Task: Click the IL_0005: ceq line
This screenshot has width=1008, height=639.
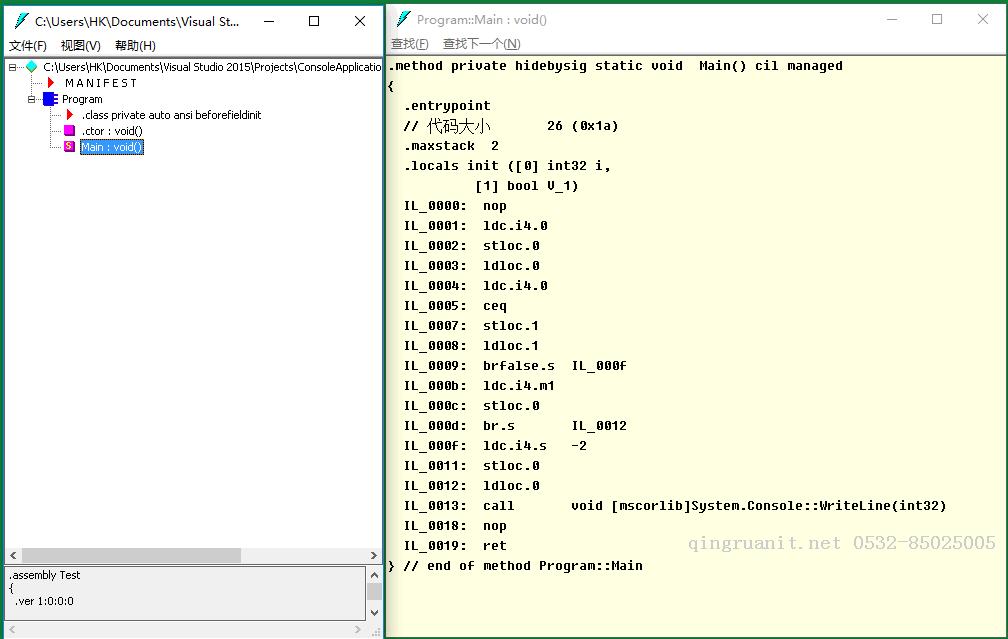Action: pos(455,306)
